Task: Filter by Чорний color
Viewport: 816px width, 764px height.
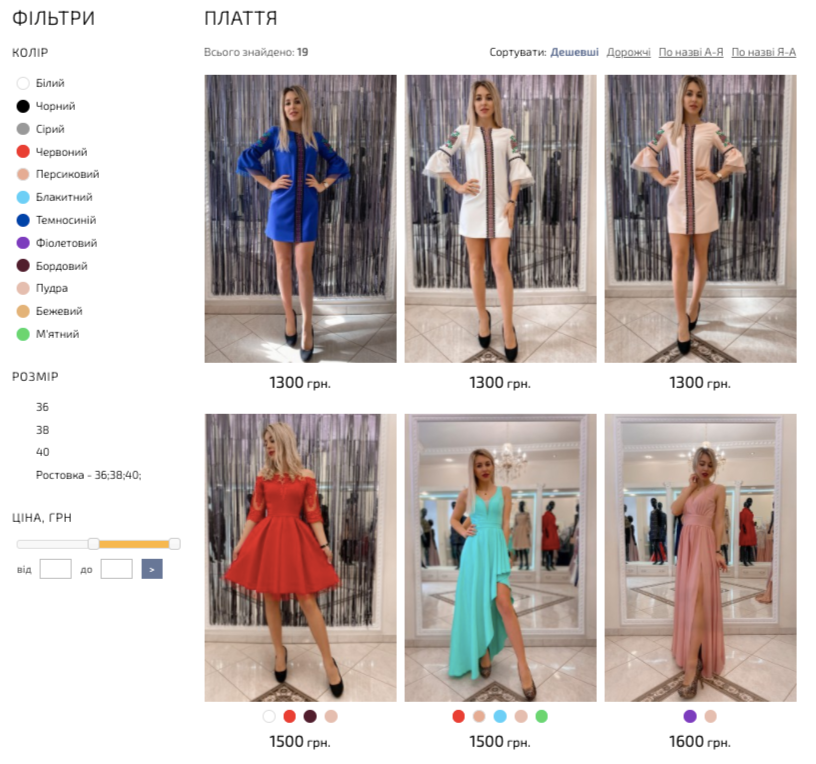Action: click(x=55, y=106)
